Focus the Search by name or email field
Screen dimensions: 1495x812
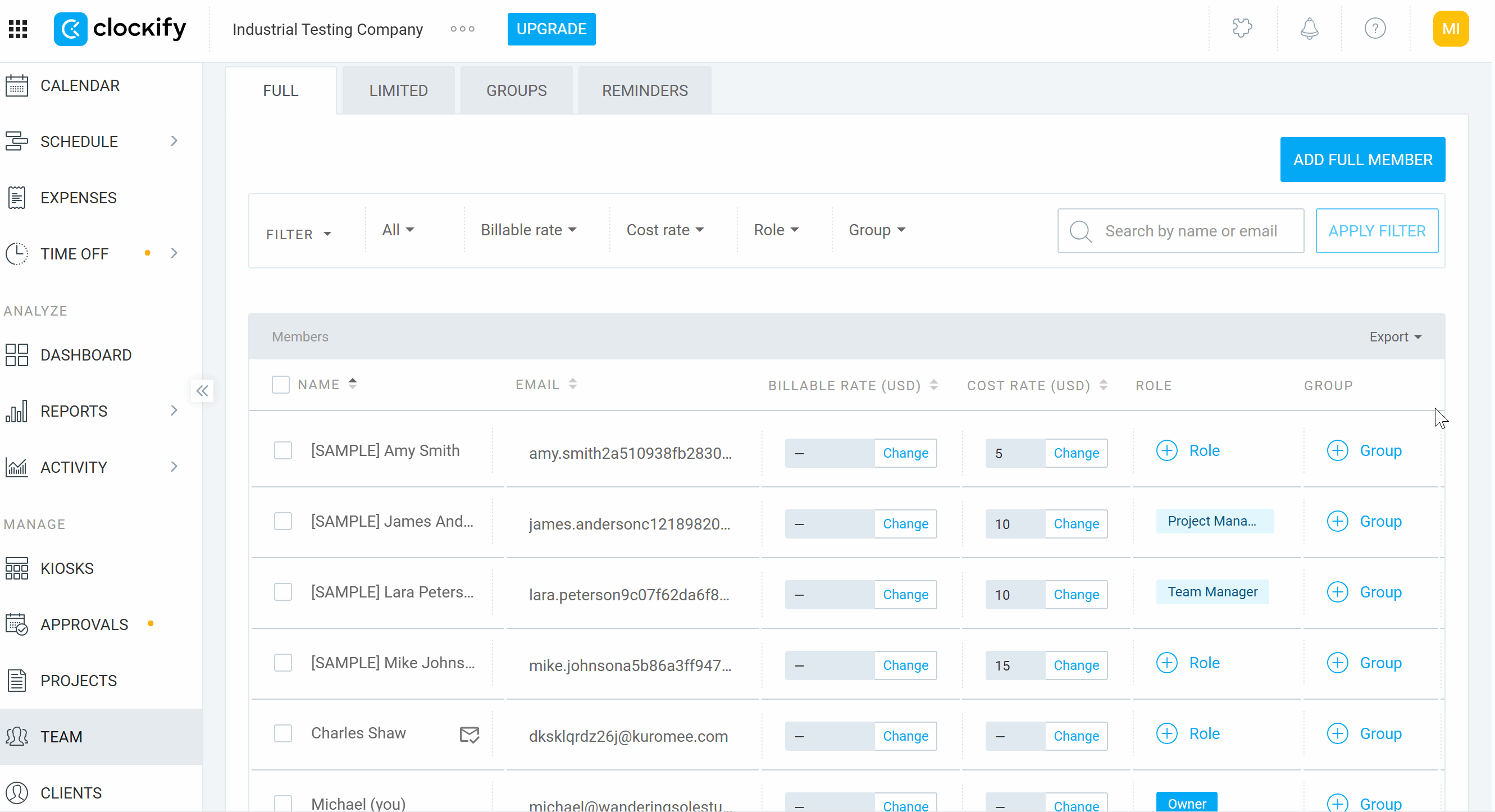pos(1180,231)
